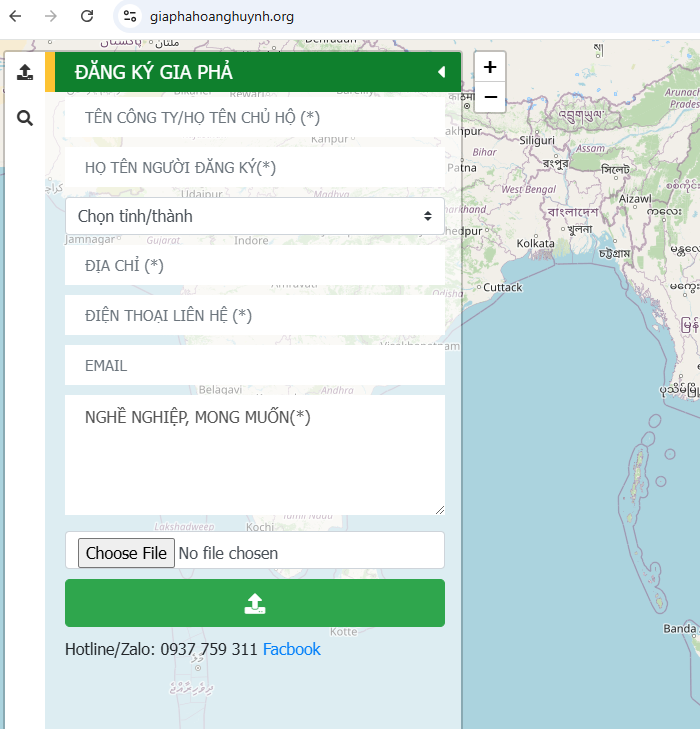Screen dimensions: 700x729
Task: Select the ĐIỆN THOẠI LIÊN HỆ field
Action: [254, 315]
